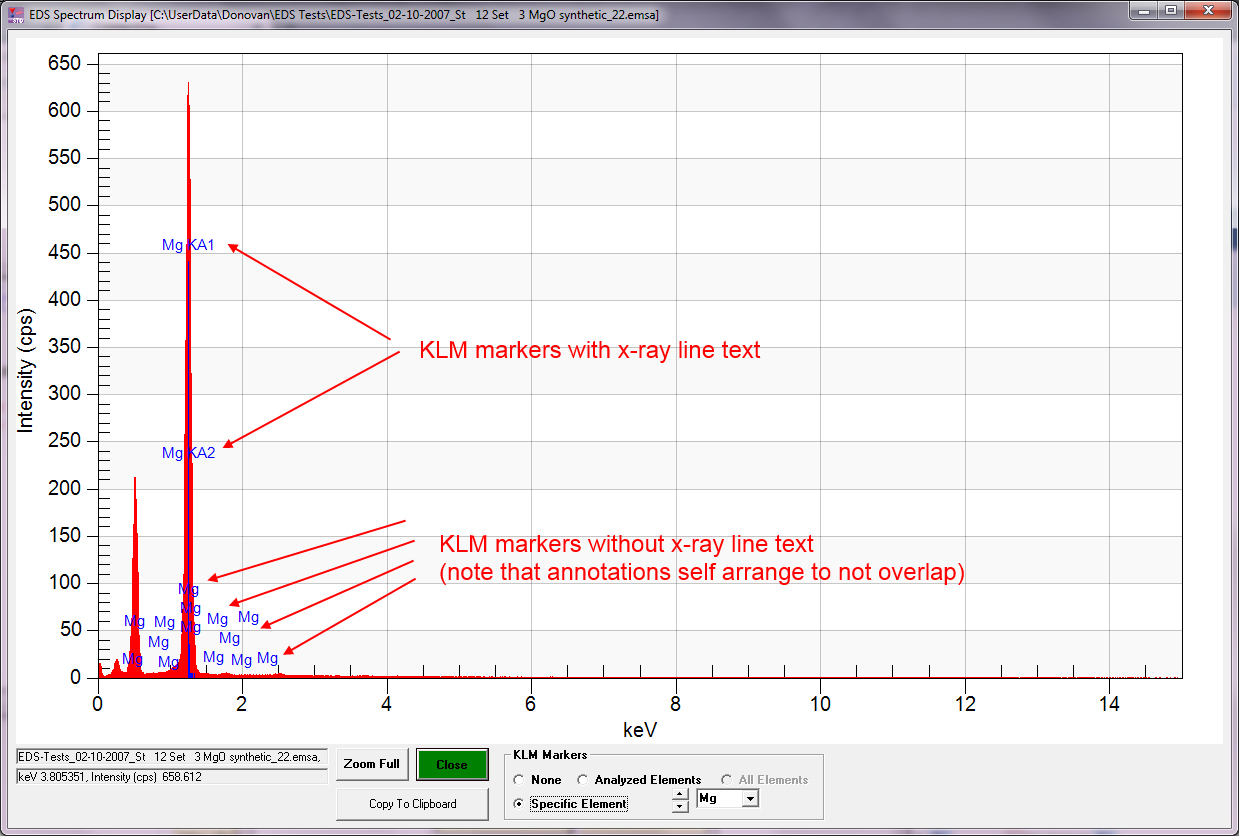Viewport: 1239px width, 836px height.
Task: Open the Mg element dropdown
Action: pyautogui.click(x=750, y=799)
